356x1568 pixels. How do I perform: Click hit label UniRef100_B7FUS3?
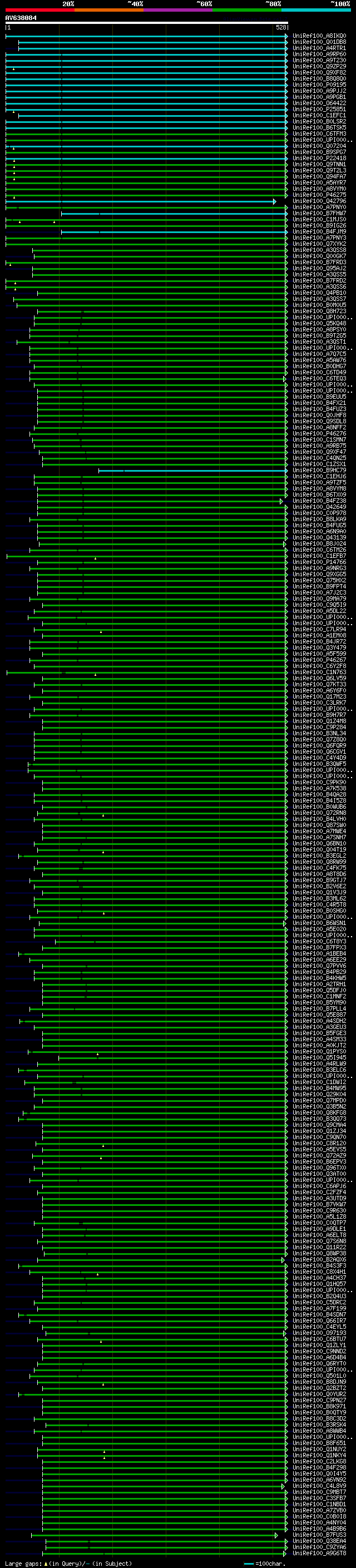319,1535
